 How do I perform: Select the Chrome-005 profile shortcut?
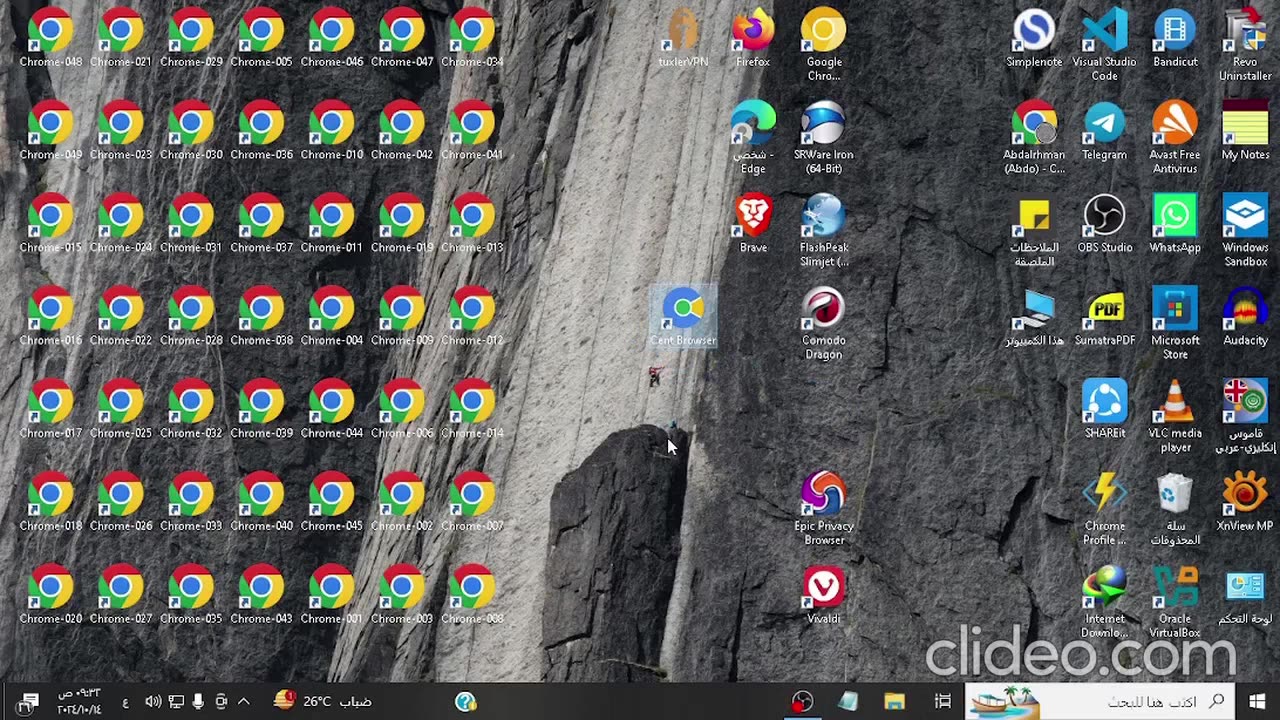pyautogui.click(x=261, y=38)
